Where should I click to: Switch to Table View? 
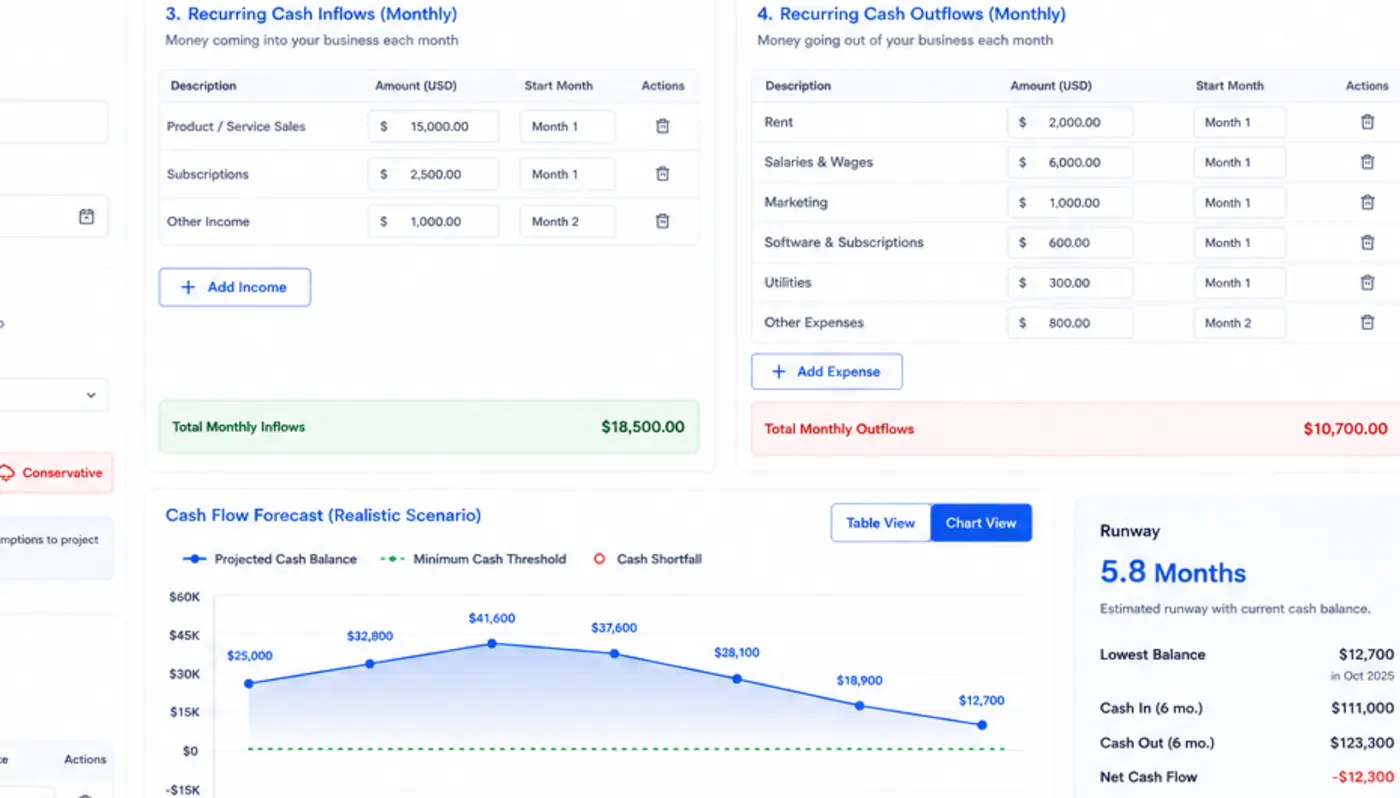881,523
